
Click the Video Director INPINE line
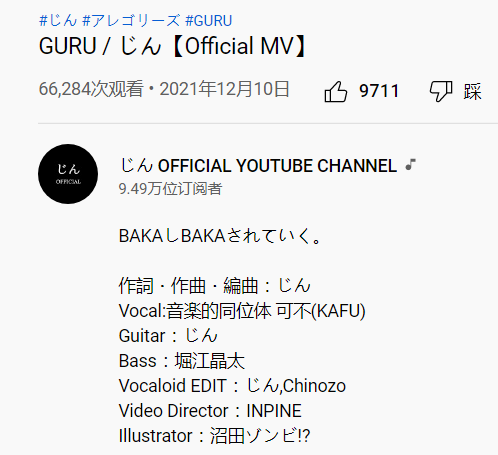[x=210, y=411]
